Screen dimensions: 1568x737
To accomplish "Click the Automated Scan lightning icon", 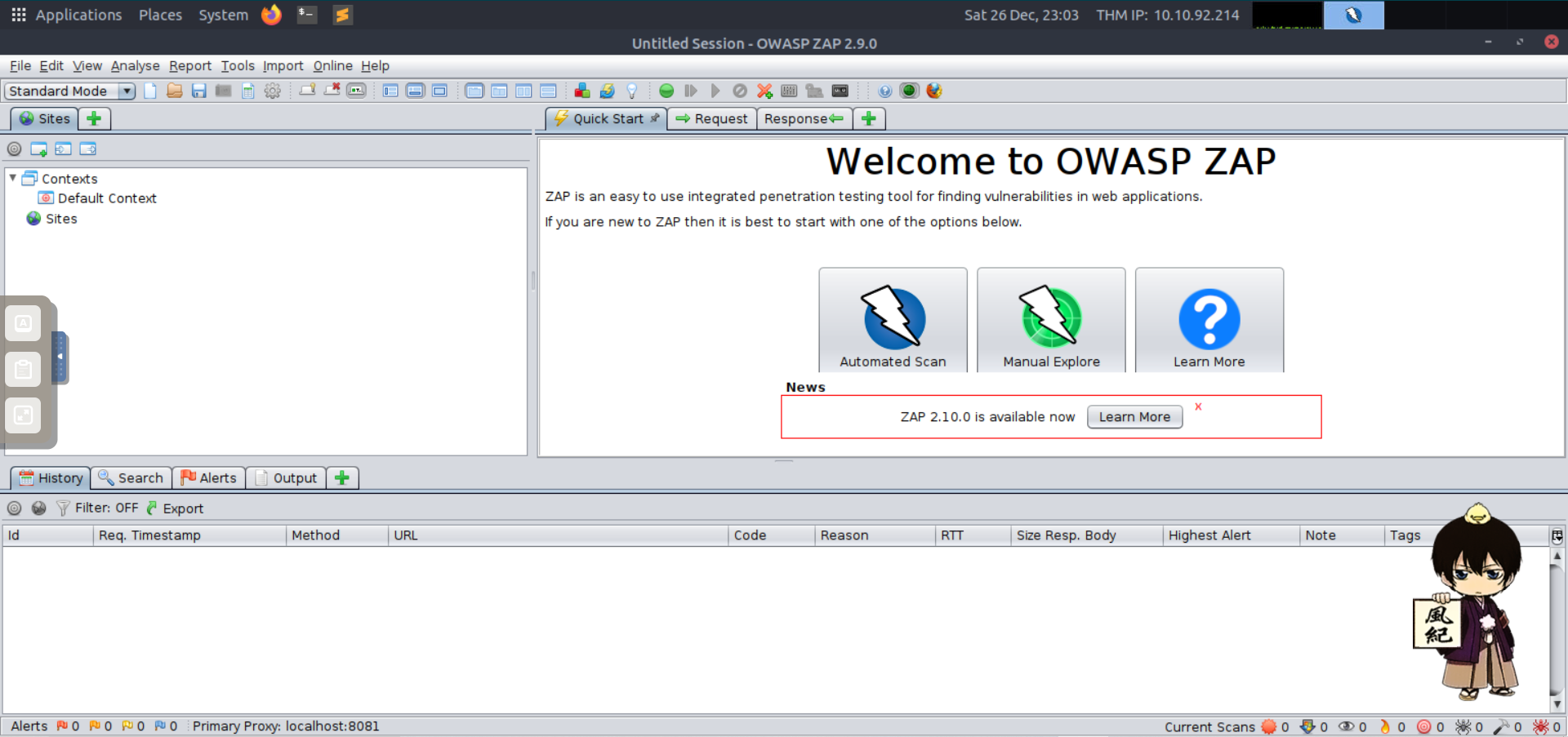I will pyautogui.click(x=893, y=319).
